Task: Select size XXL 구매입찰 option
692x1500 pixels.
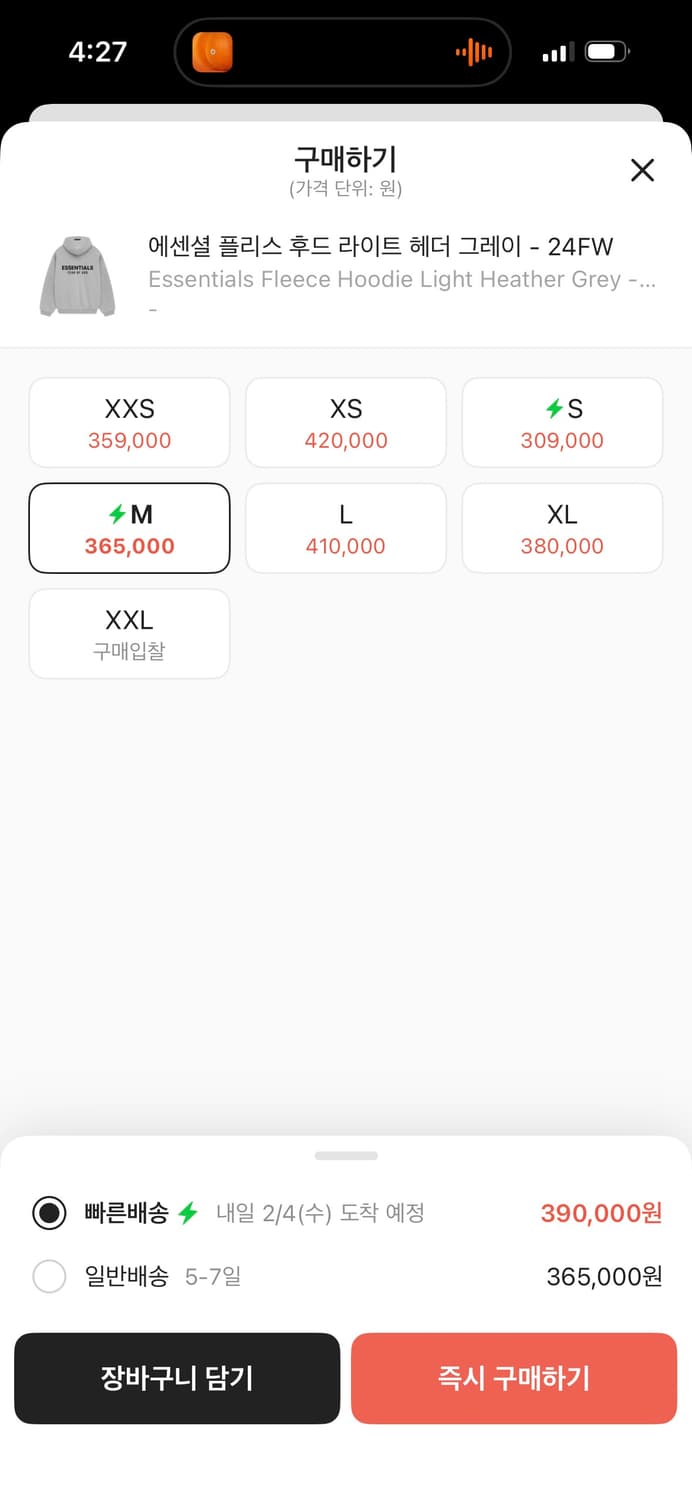Action: [x=129, y=634]
